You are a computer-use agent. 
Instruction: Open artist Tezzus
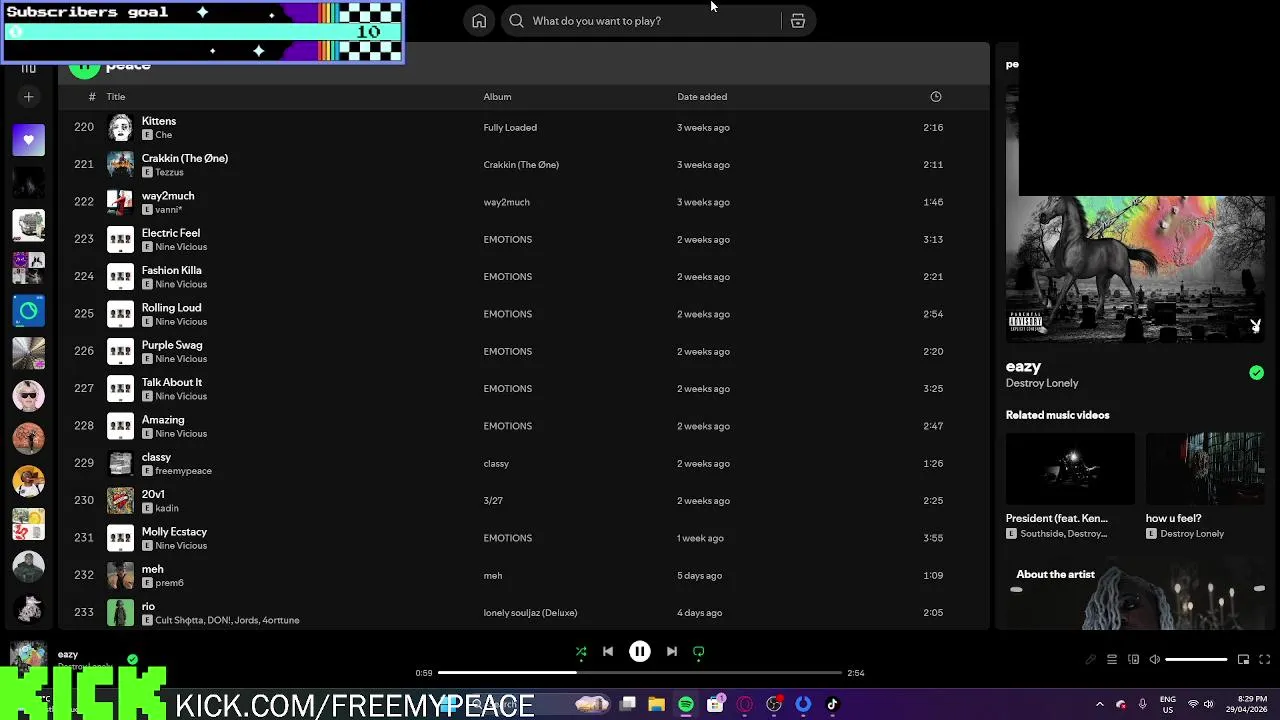(x=169, y=172)
